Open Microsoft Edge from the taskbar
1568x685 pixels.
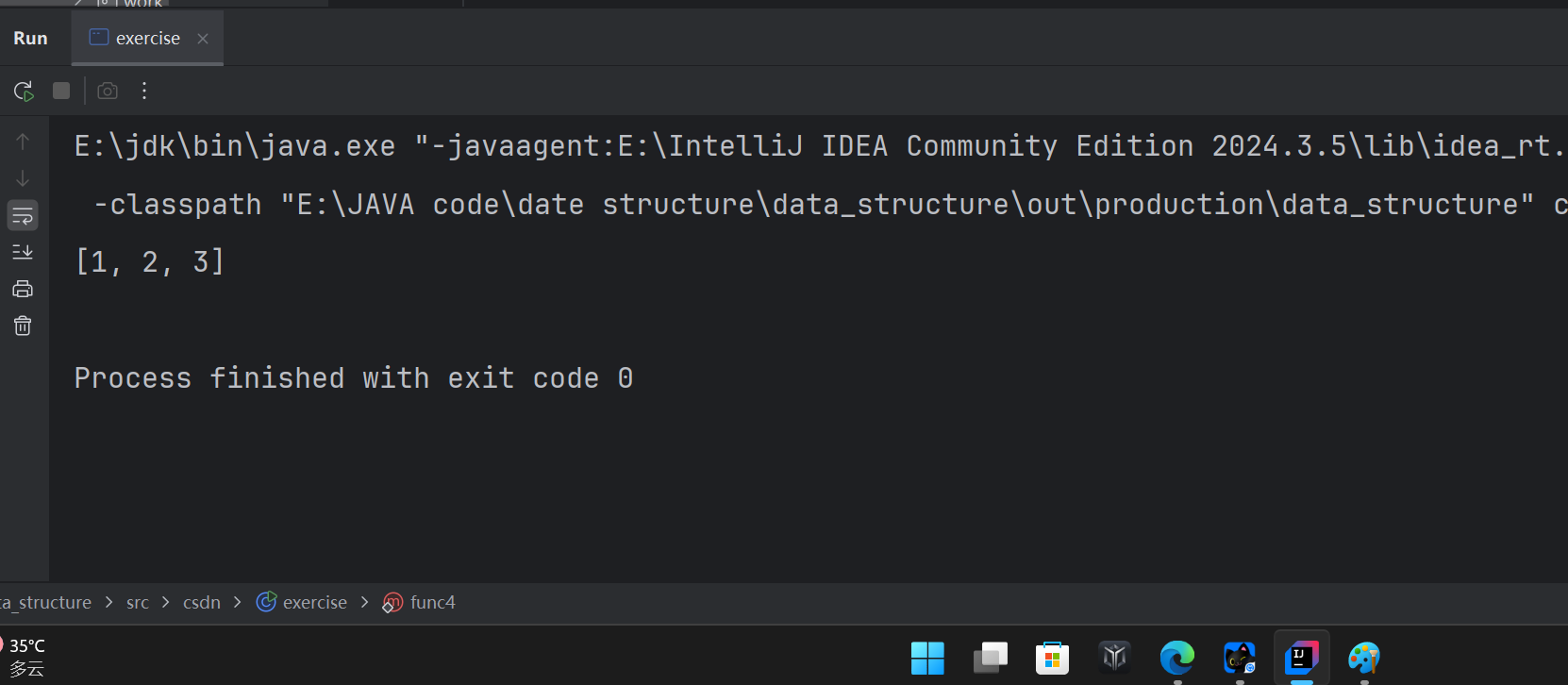1176,657
